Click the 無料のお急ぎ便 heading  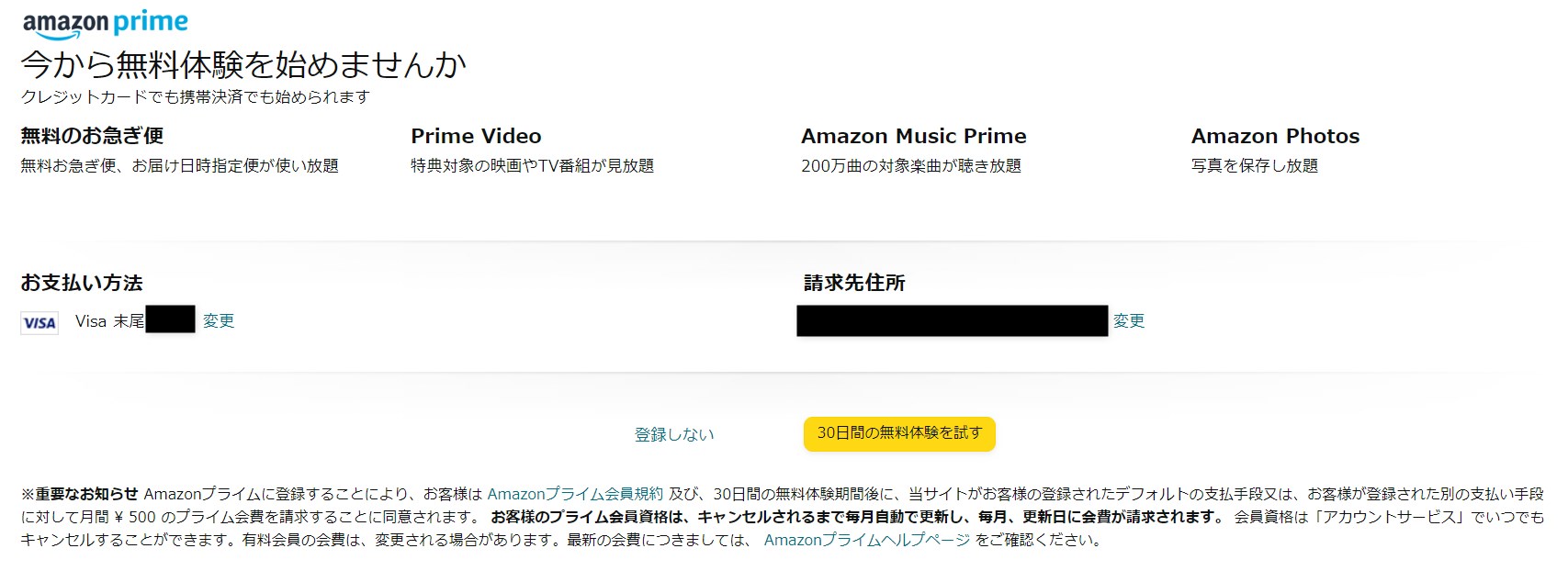tap(92, 136)
